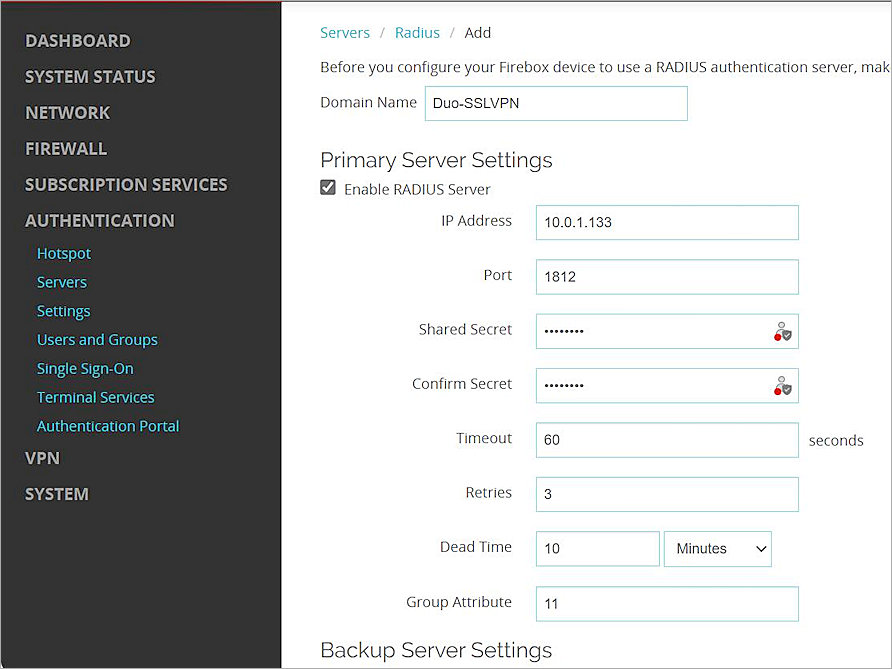
Task: Open the Servers breadcrumb link
Action: [345, 32]
